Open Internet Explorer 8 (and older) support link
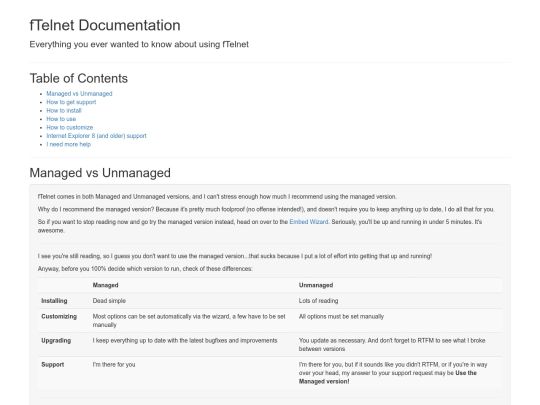Screen dimensions: 540x405 point(96,136)
